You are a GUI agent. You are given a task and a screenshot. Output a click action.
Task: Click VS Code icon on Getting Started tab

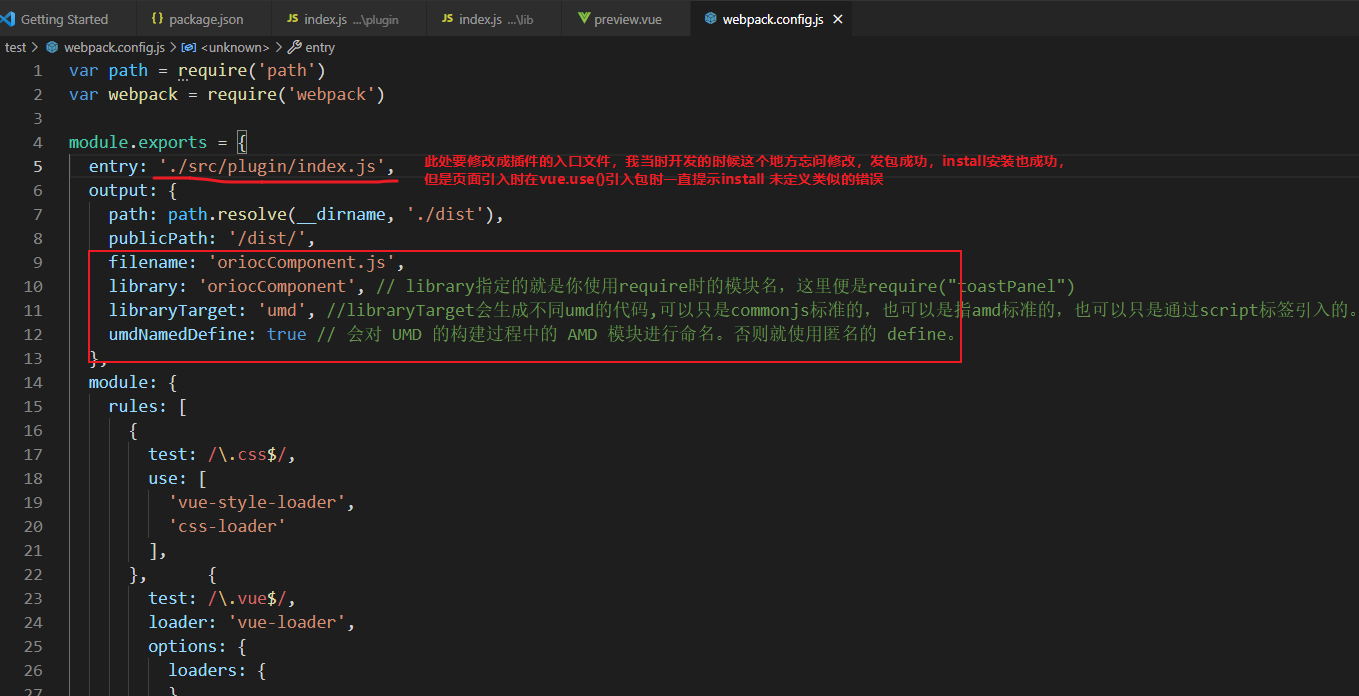8,19
